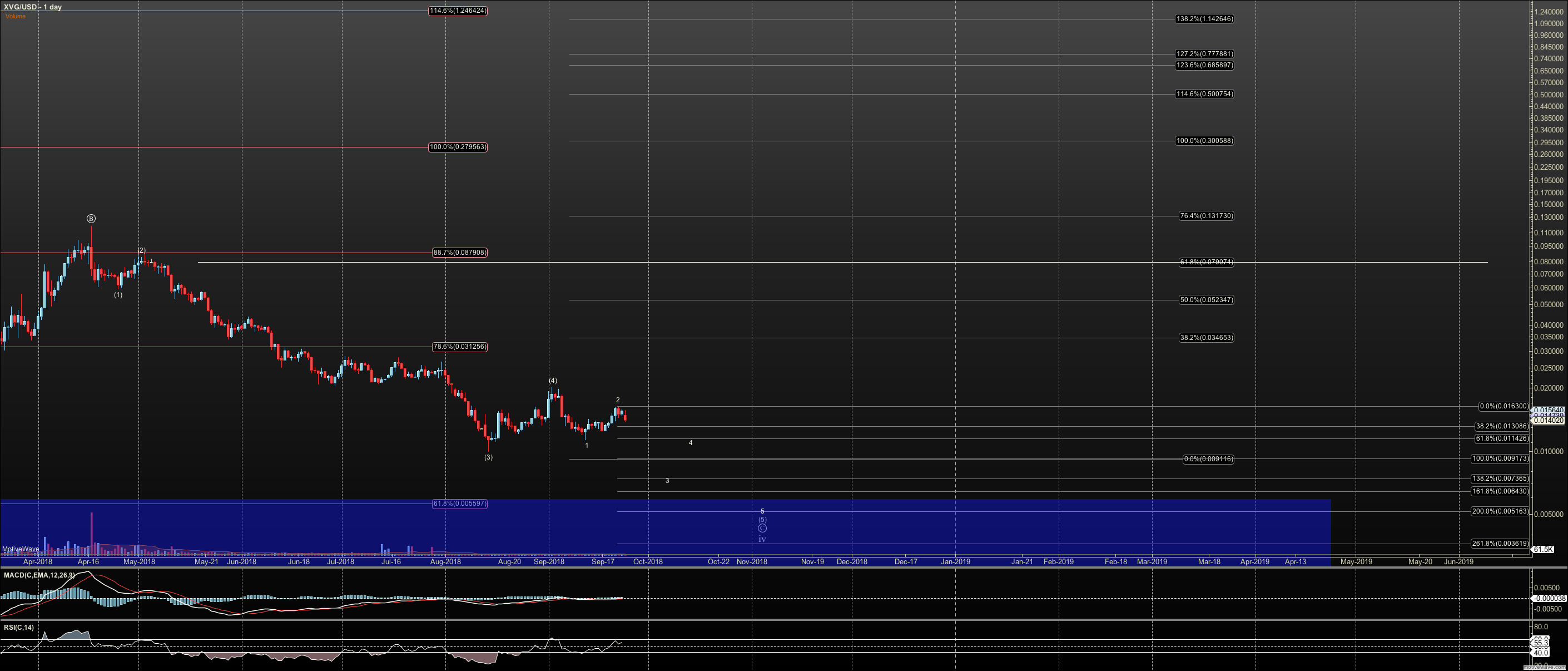This screenshot has height=671, width=1568.
Task: Click the Oct-2018 date axis label
Action: click(648, 562)
